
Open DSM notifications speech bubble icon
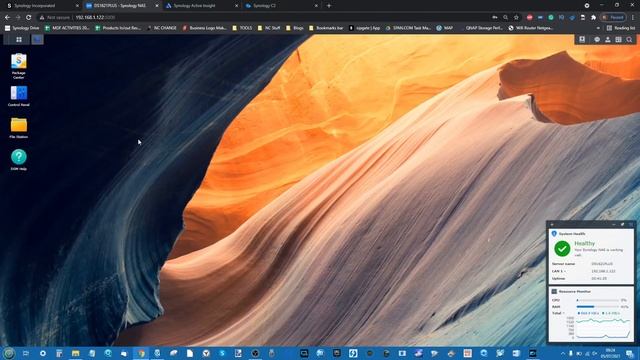click(597, 40)
